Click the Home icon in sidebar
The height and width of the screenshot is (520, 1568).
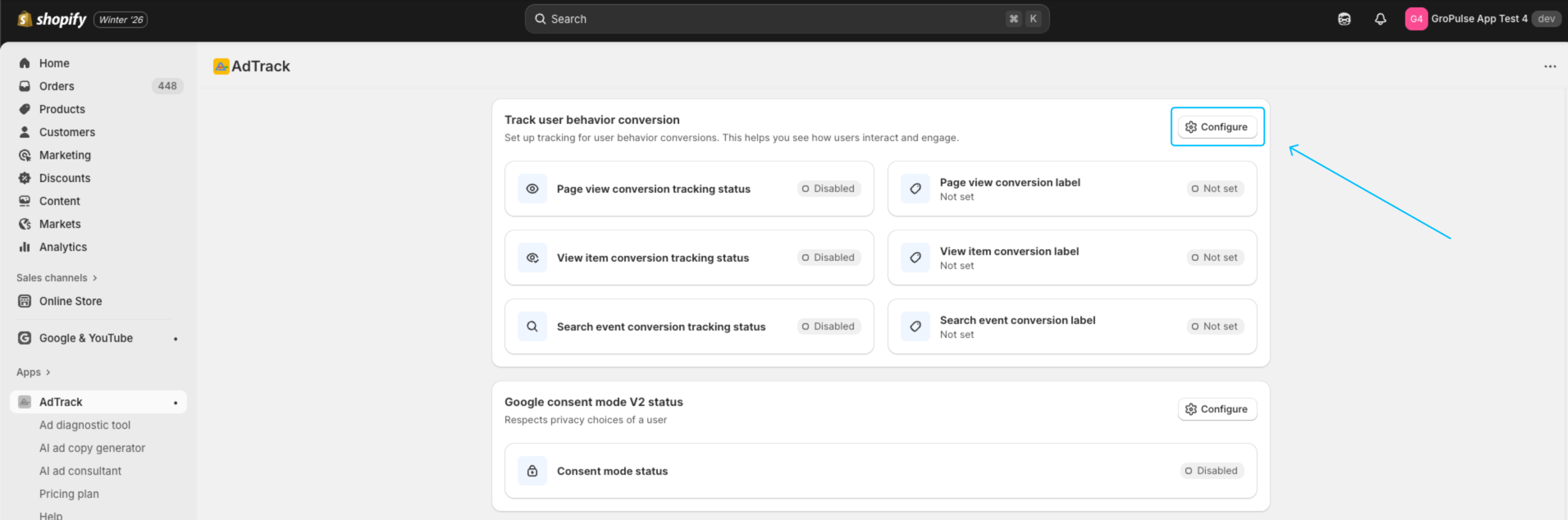(24, 63)
